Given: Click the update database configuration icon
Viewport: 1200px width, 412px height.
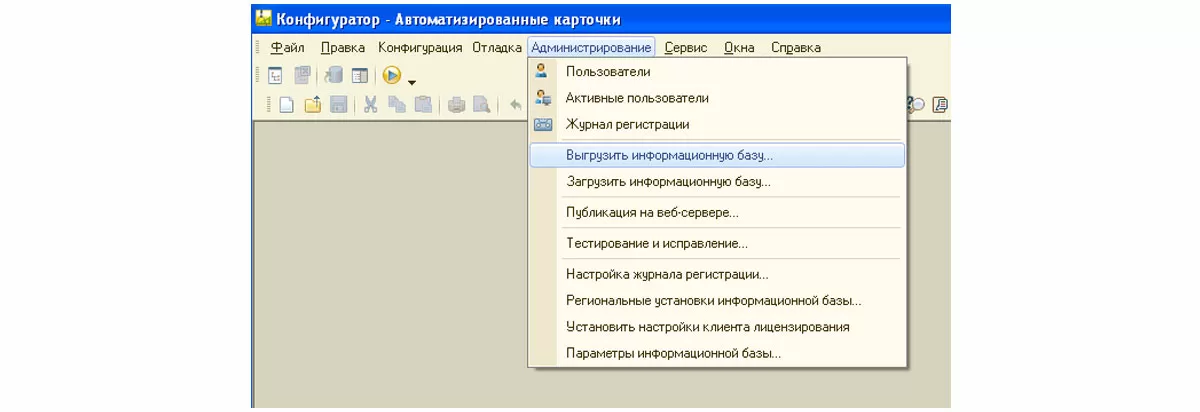Looking at the screenshot, I should pyautogui.click(x=335, y=75).
